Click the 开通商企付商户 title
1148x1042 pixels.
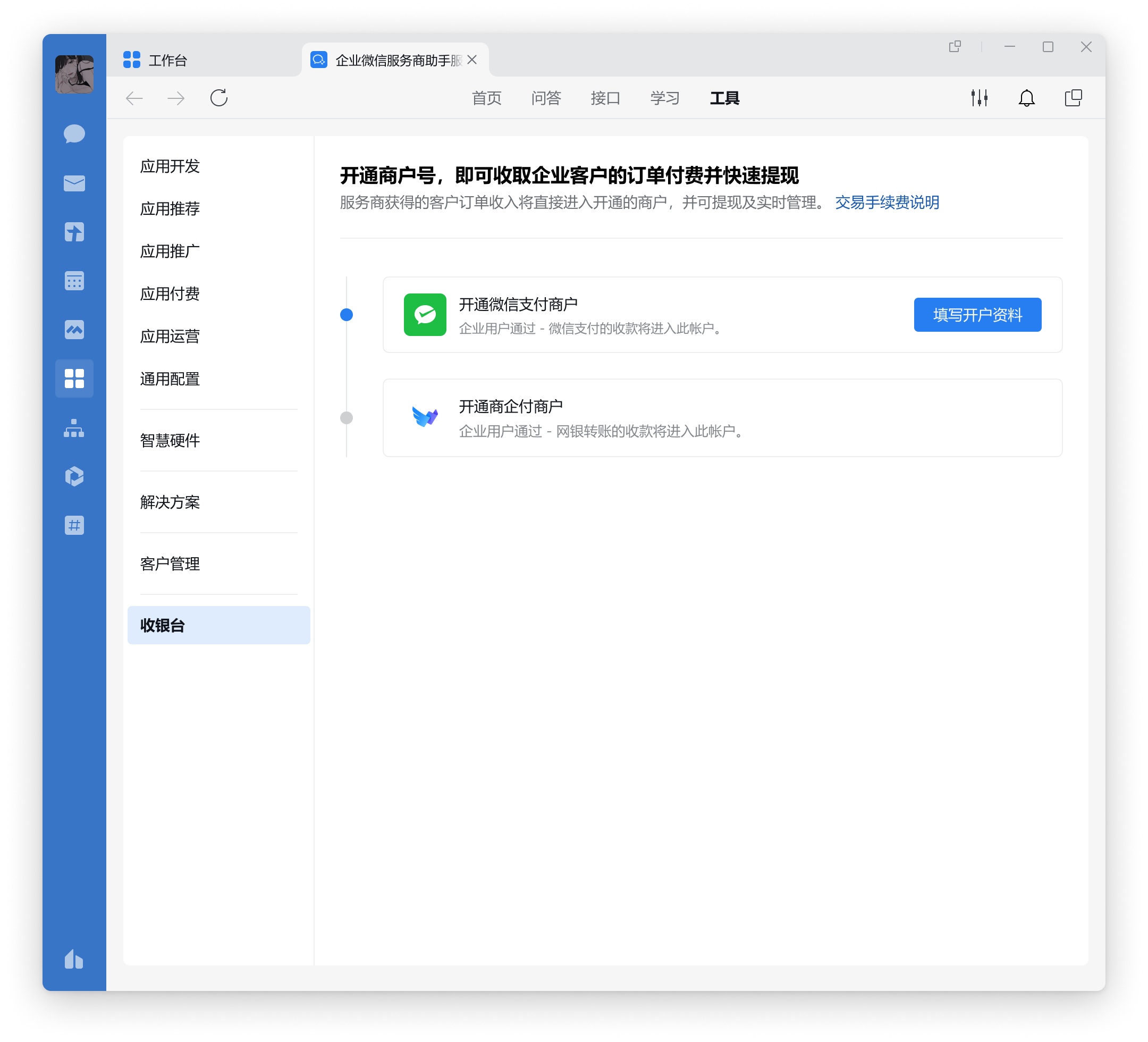511,406
